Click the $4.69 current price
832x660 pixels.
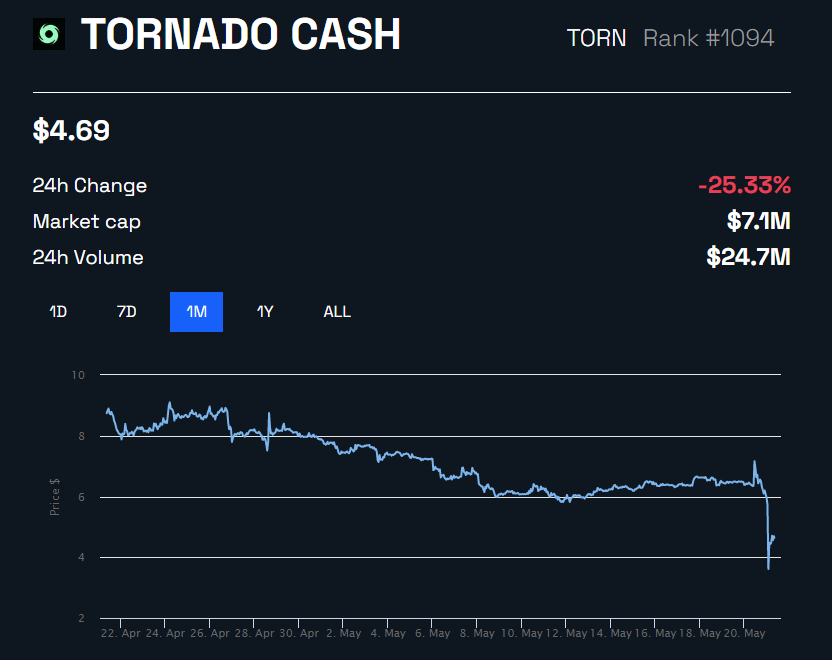click(x=71, y=131)
